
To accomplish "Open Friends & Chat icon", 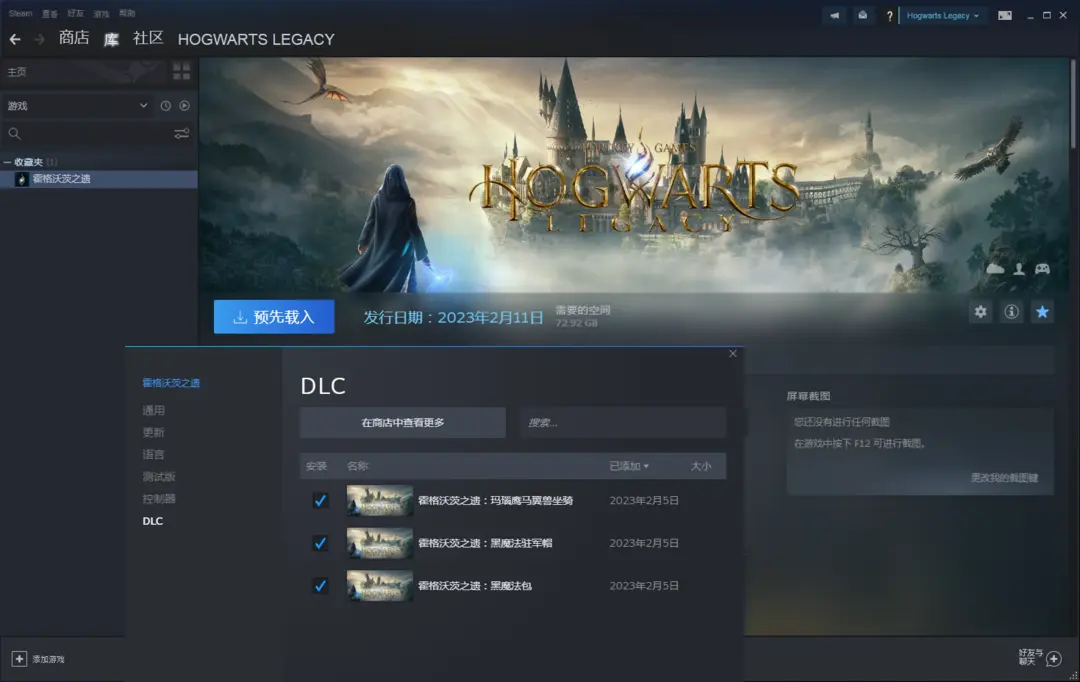I will [1054, 659].
